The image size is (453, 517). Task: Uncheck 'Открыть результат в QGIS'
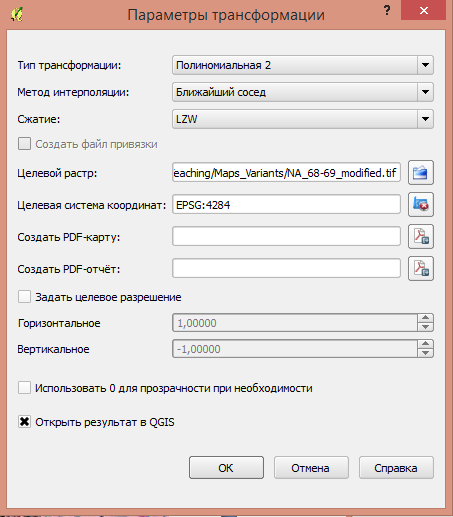[x=24, y=422]
